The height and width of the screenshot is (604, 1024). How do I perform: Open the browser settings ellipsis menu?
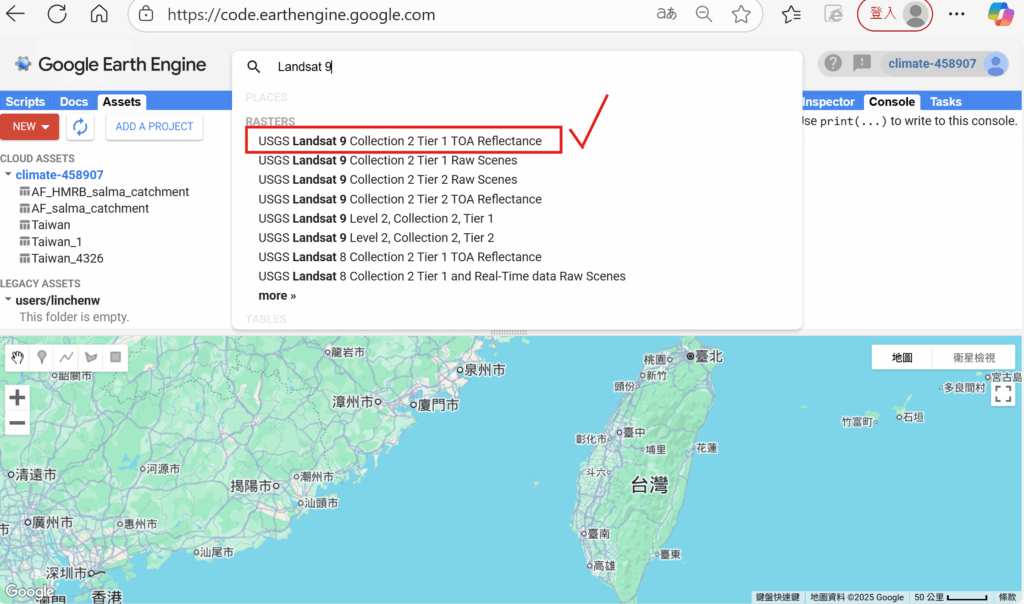(957, 14)
